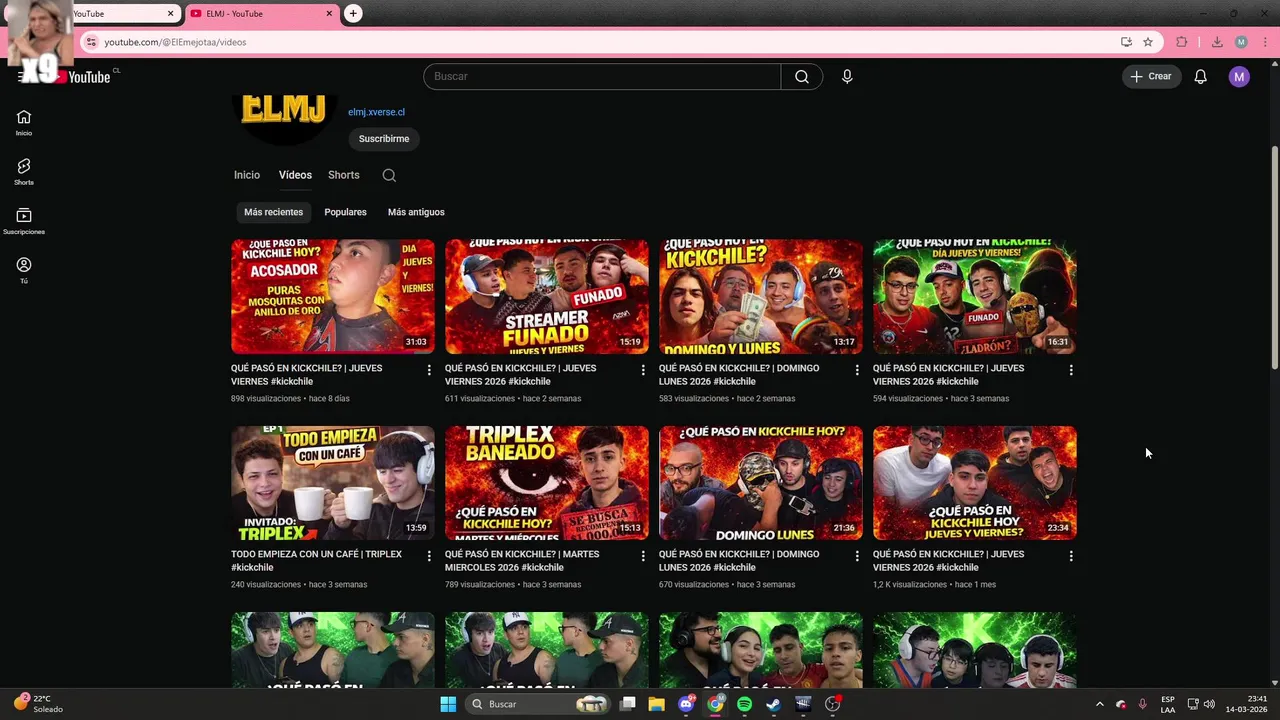
Task: Open YouTube logo home link
Action: [82, 77]
